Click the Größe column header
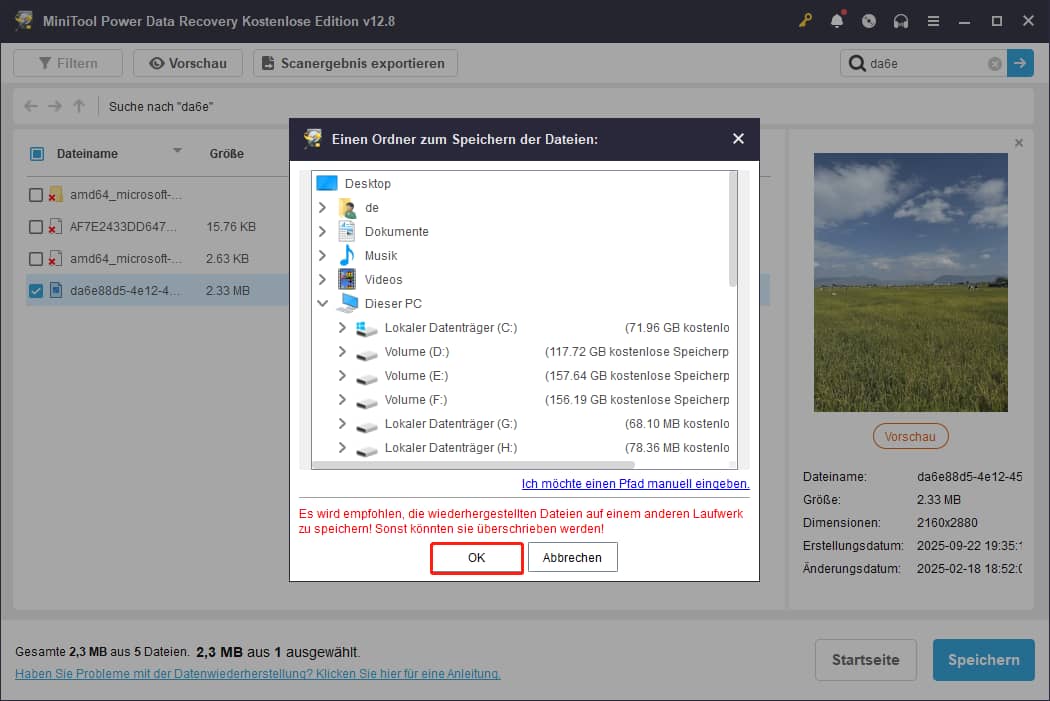This screenshot has height=701, width=1050. (x=226, y=154)
